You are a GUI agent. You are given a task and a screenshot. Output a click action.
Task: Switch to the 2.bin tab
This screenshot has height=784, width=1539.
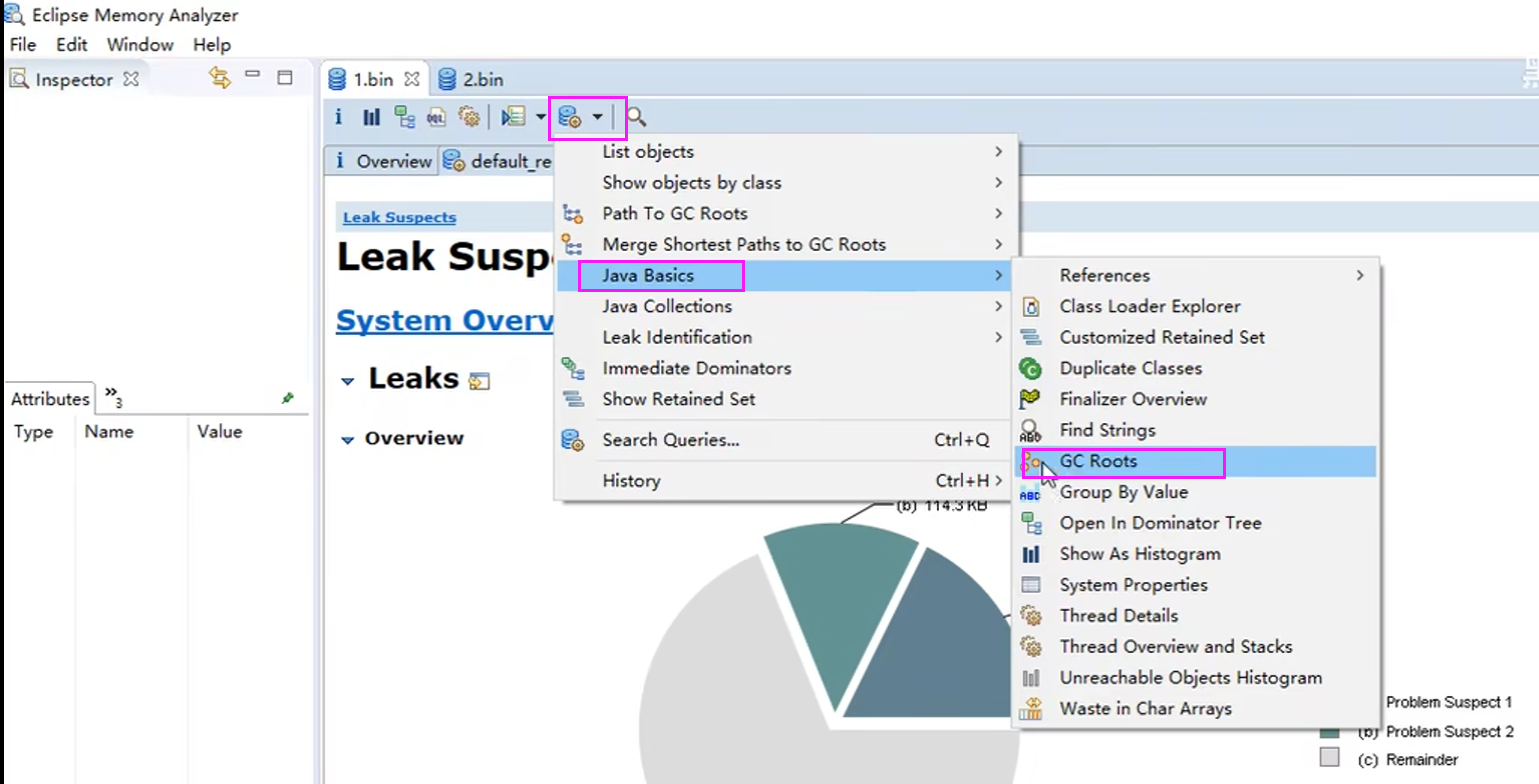click(471, 79)
